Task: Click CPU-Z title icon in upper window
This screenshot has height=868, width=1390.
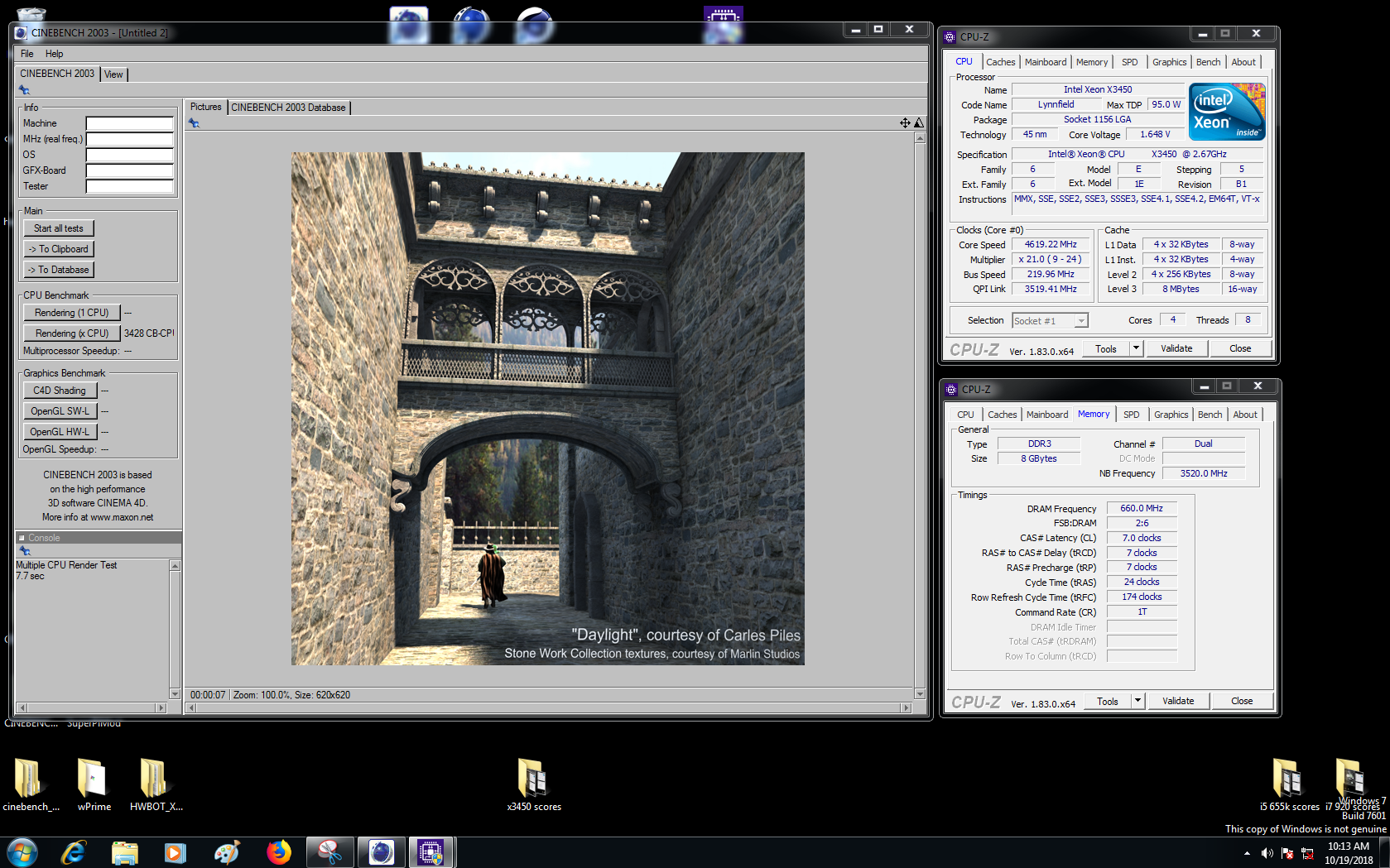Action: click(950, 37)
